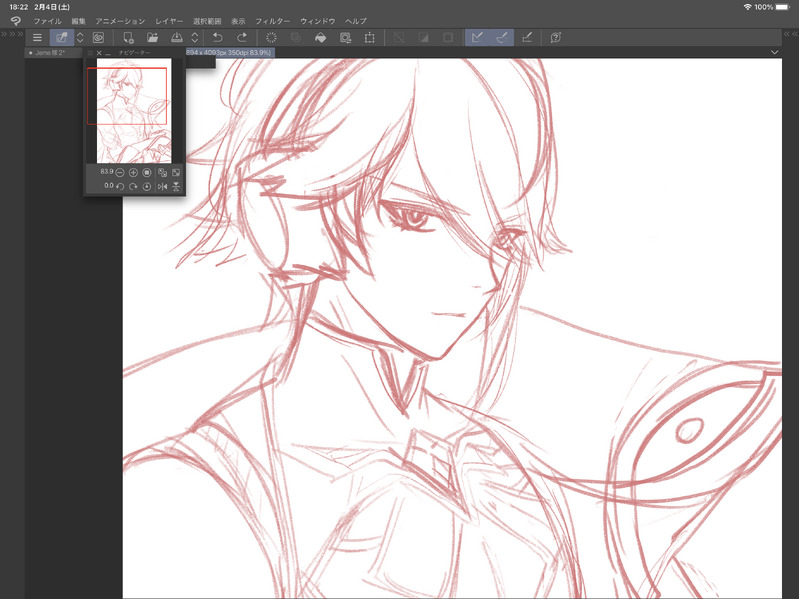Rotate canvas left in navigator

click(120, 186)
